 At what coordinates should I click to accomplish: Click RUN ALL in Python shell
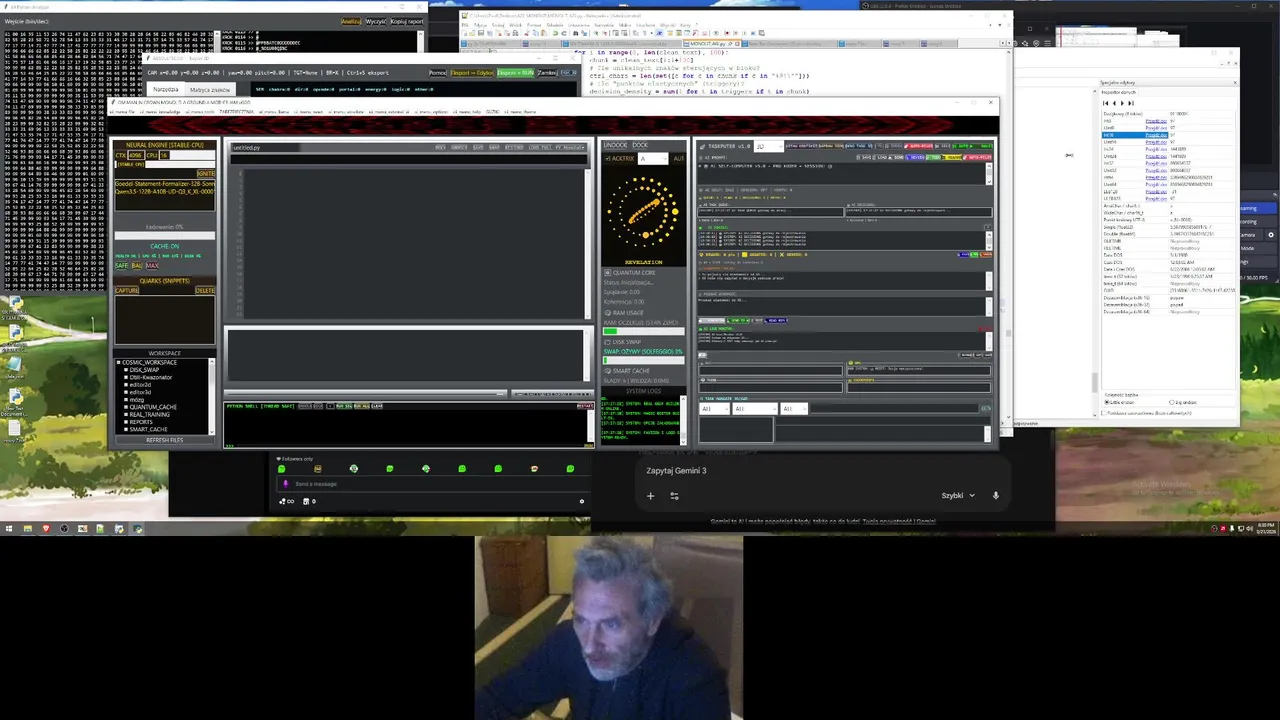(362, 406)
